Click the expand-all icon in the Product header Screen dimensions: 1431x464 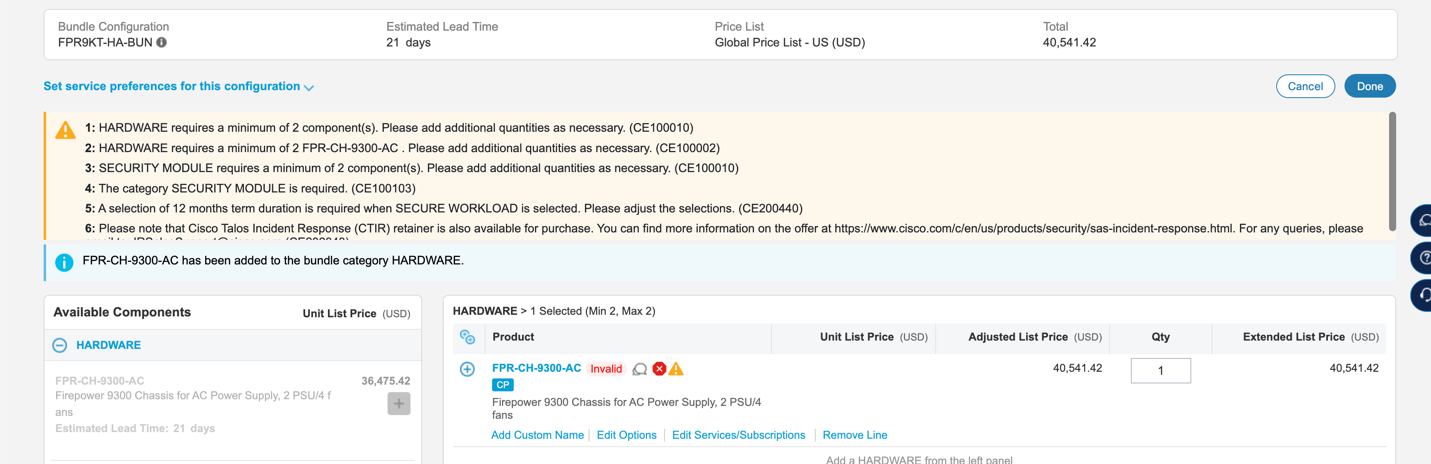467,337
